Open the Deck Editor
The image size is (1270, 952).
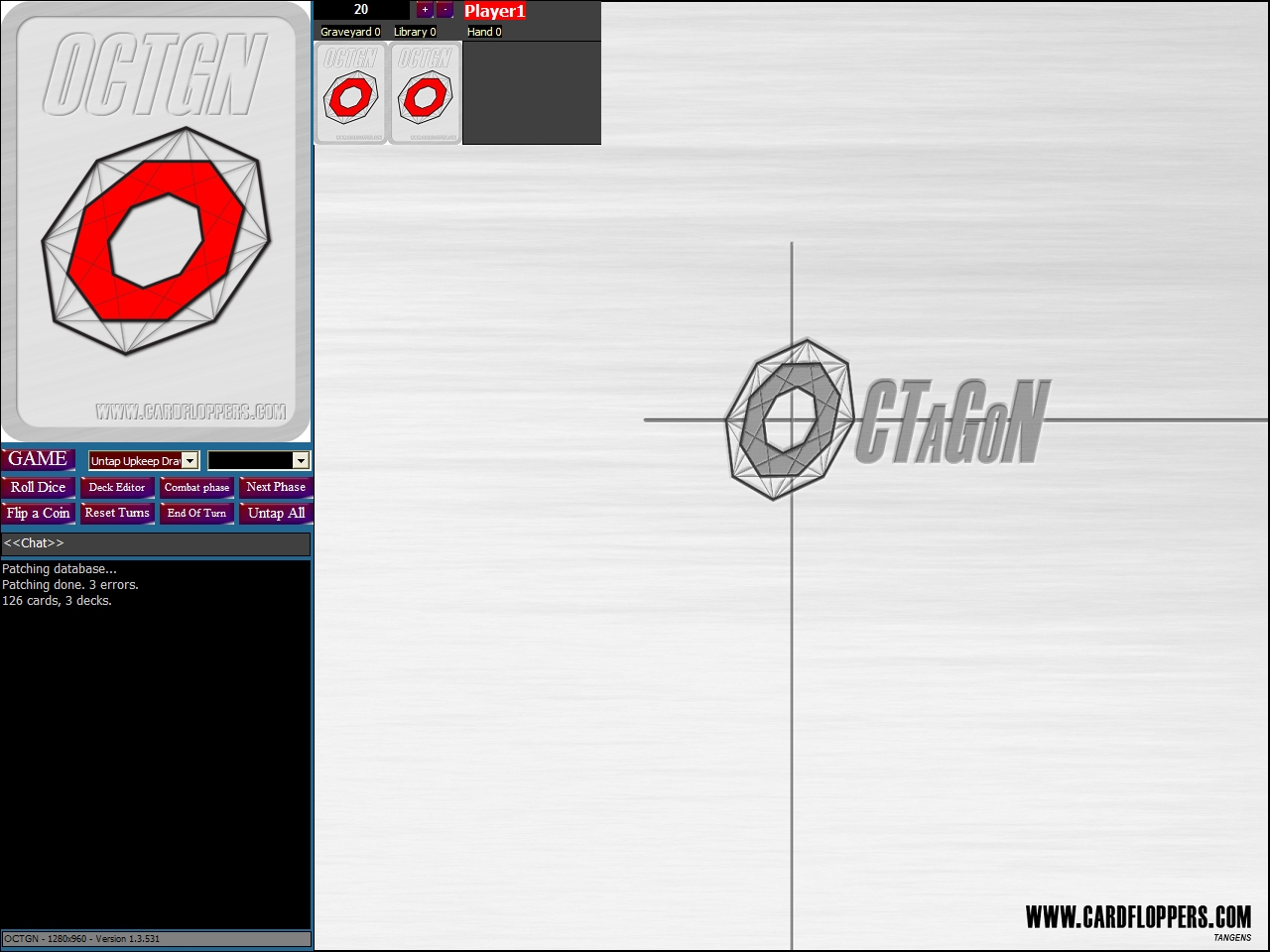pos(117,487)
